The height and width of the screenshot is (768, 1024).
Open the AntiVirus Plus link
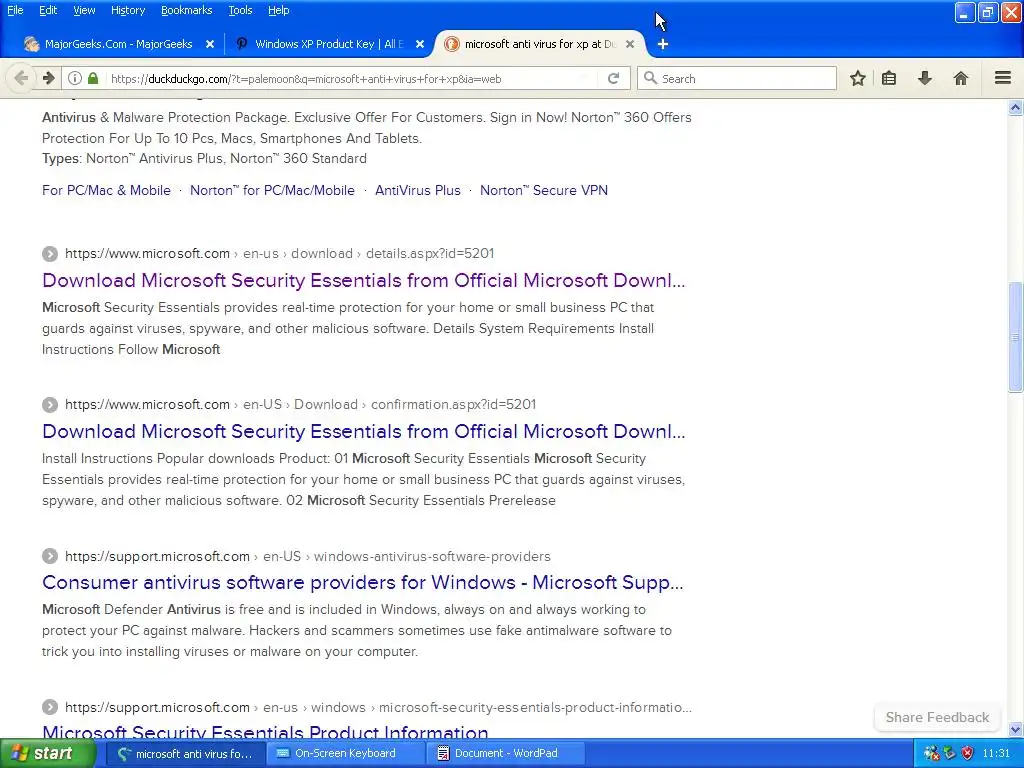(418, 191)
